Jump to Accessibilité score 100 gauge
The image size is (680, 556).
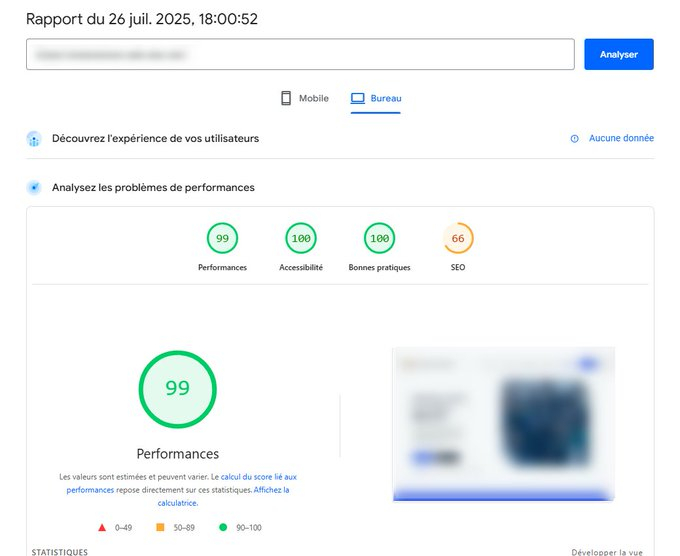tap(300, 239)
